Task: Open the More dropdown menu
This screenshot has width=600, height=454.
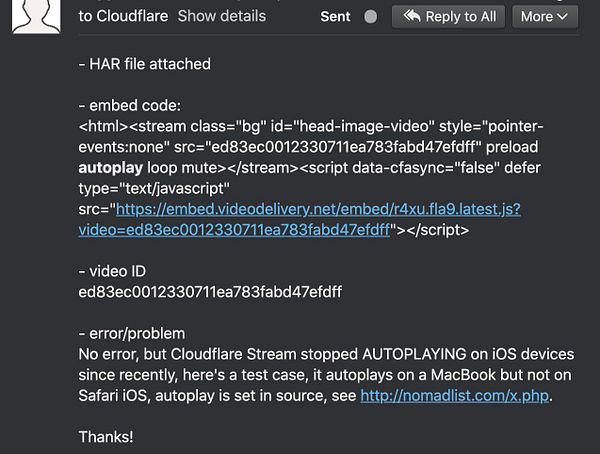Action: [544, 16]
